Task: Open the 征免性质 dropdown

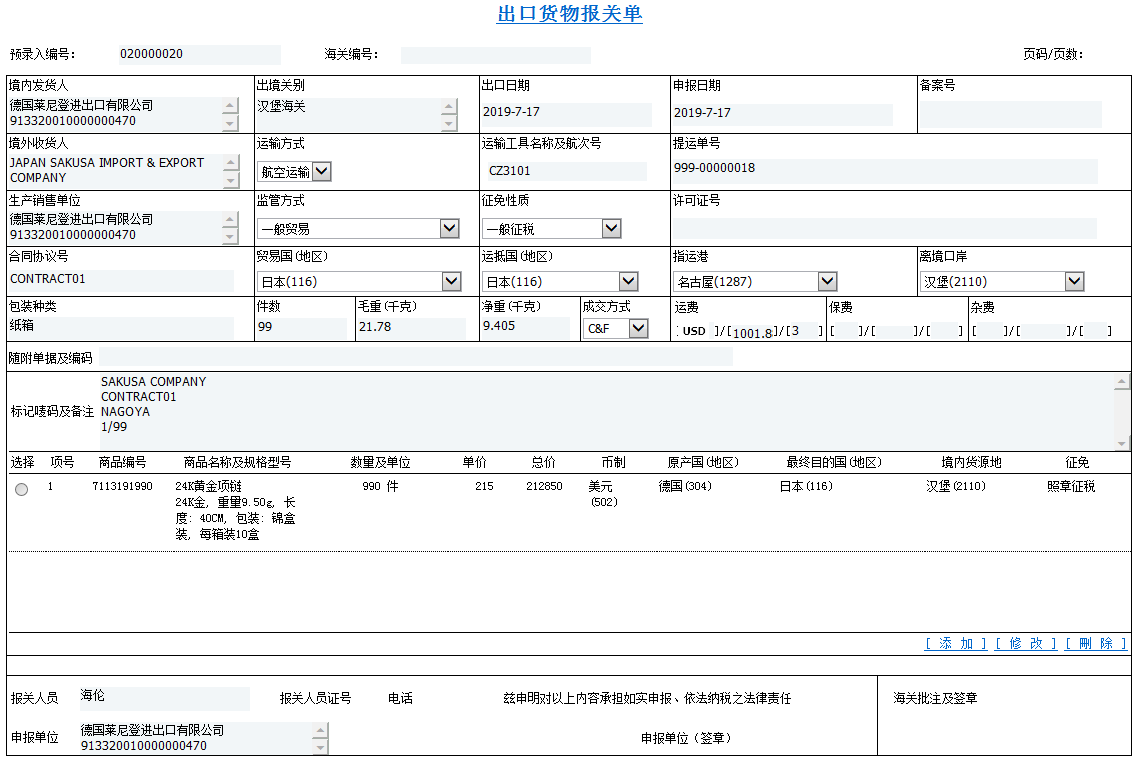Action: [x=611, y=229]
